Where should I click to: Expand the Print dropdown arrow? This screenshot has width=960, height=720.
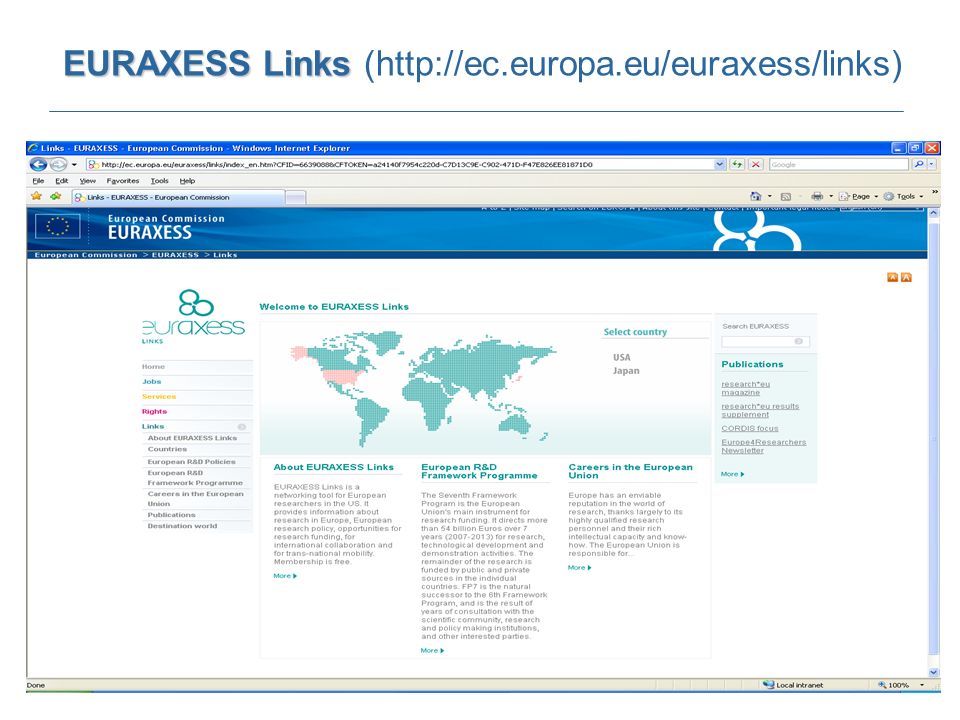tap(831, 197)
